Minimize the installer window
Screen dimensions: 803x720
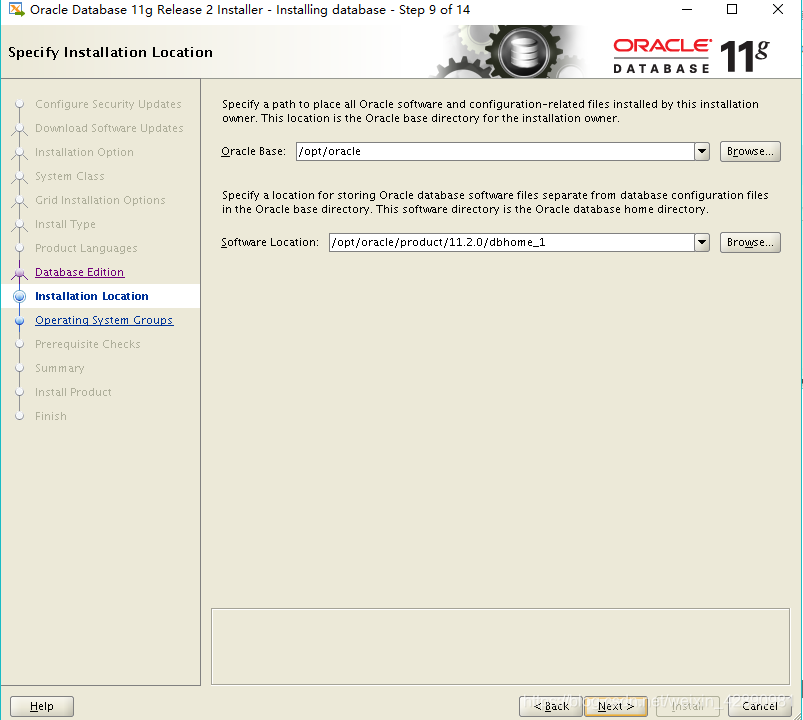[x=687, y=9]
